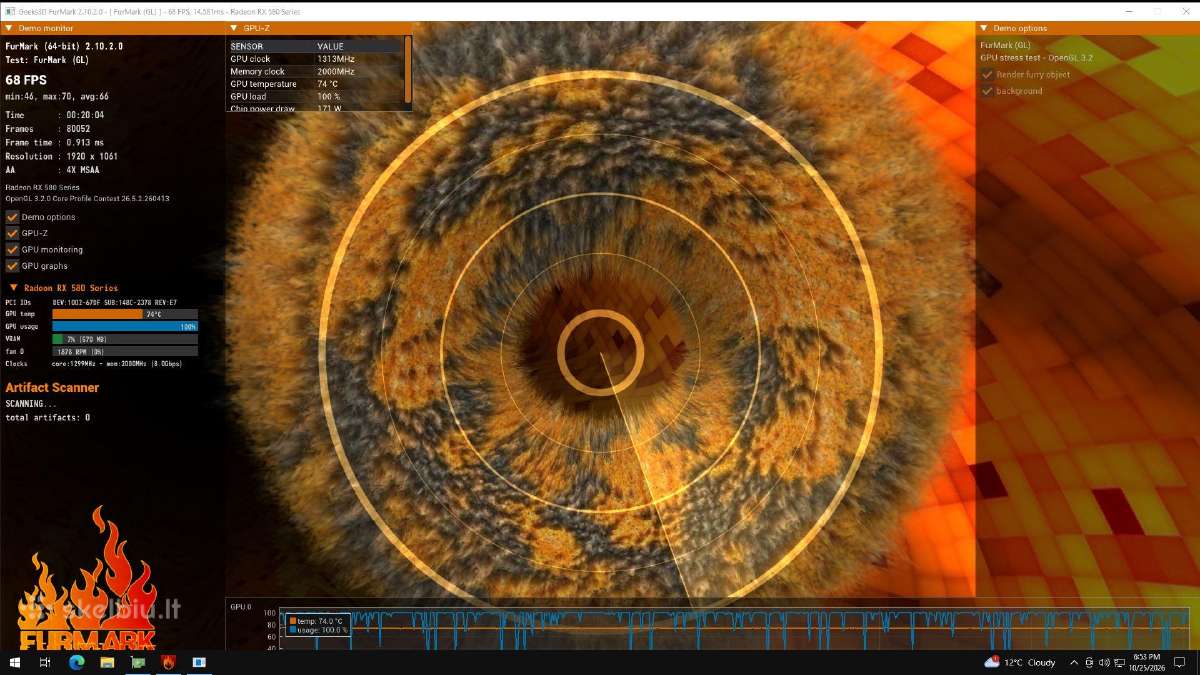Launch Microsoft Edge from the taskbar
The width and height of the screenshot is (1200, 675).
pyautogui.click(x=77, y=662)
